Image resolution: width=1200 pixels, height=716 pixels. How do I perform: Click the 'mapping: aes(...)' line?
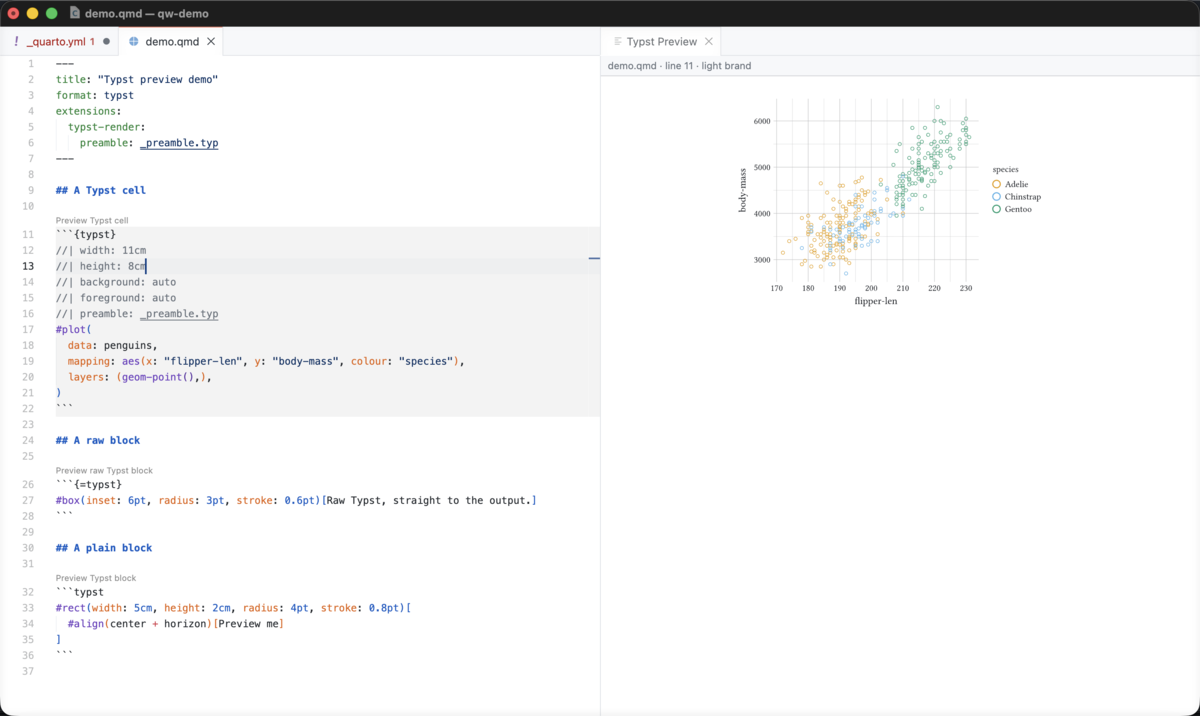click(x=266, y=362)
